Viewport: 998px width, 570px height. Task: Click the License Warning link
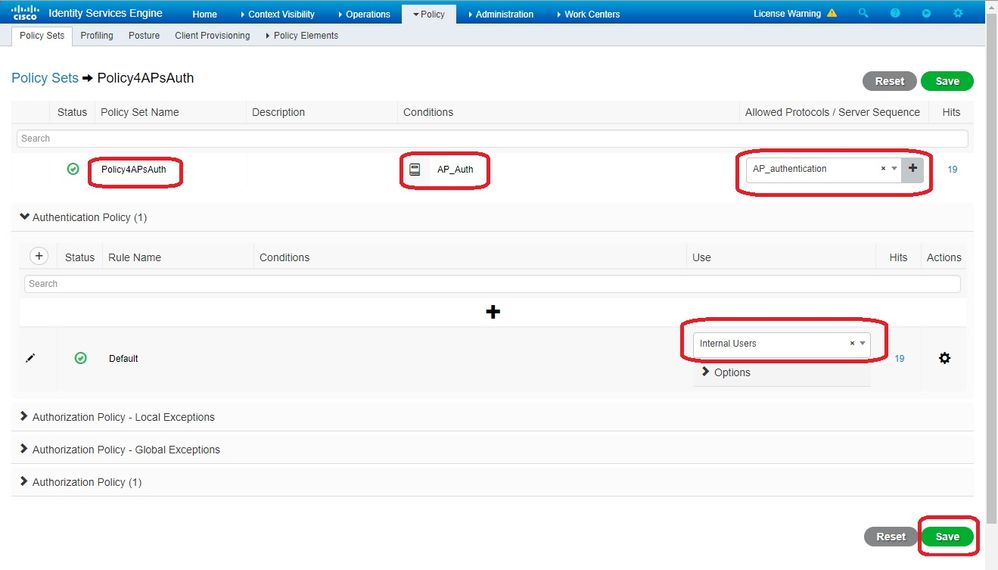click(x=787, y=13)
